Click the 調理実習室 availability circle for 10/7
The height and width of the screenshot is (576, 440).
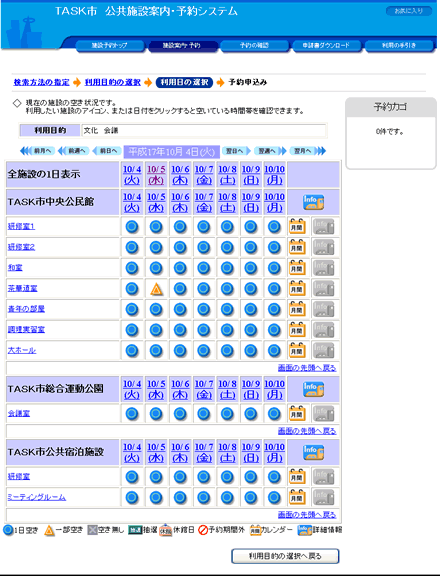click(x=203, y=330)
